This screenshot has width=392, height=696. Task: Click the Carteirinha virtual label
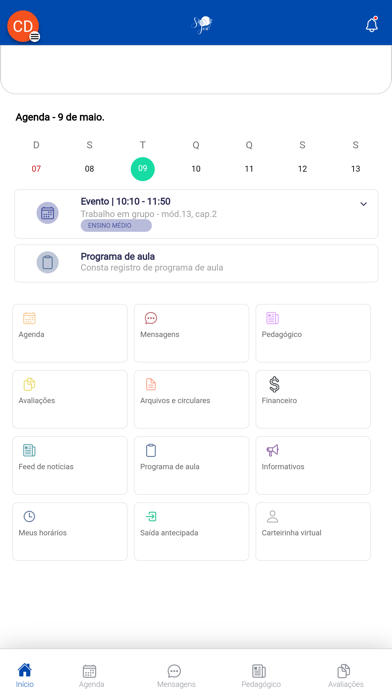coord(292,533)
